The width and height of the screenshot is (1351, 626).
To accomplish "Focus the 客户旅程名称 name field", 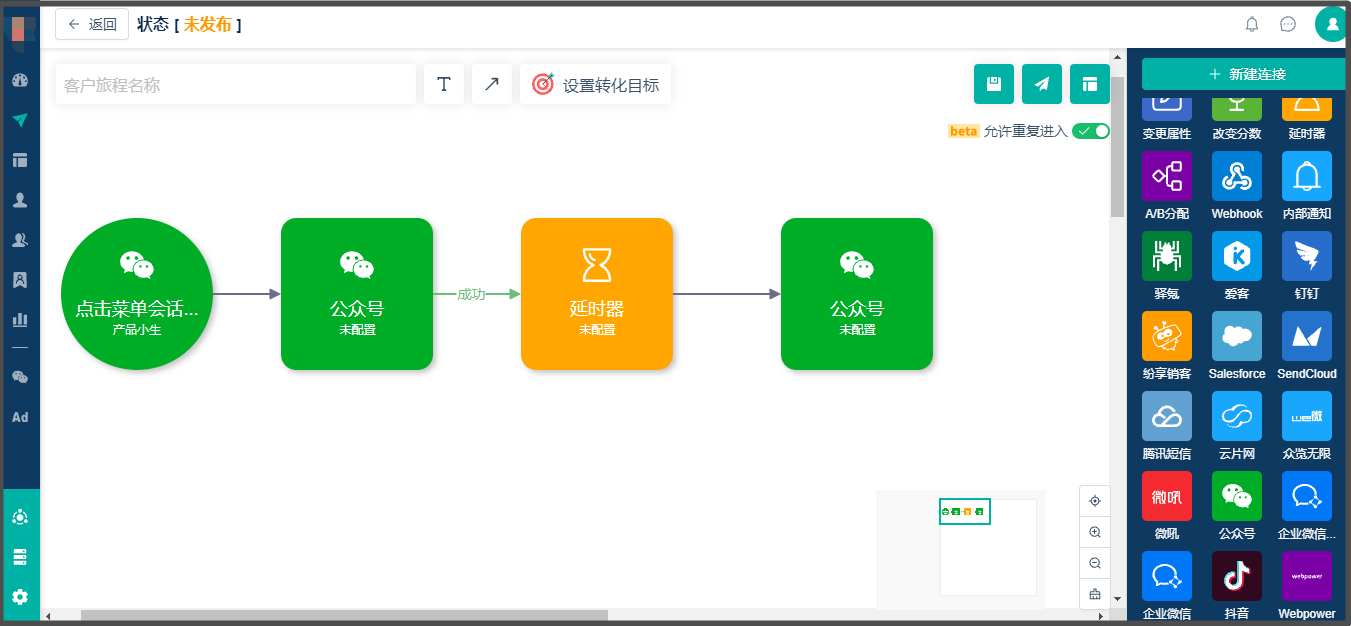I will (x=236, y=85).
